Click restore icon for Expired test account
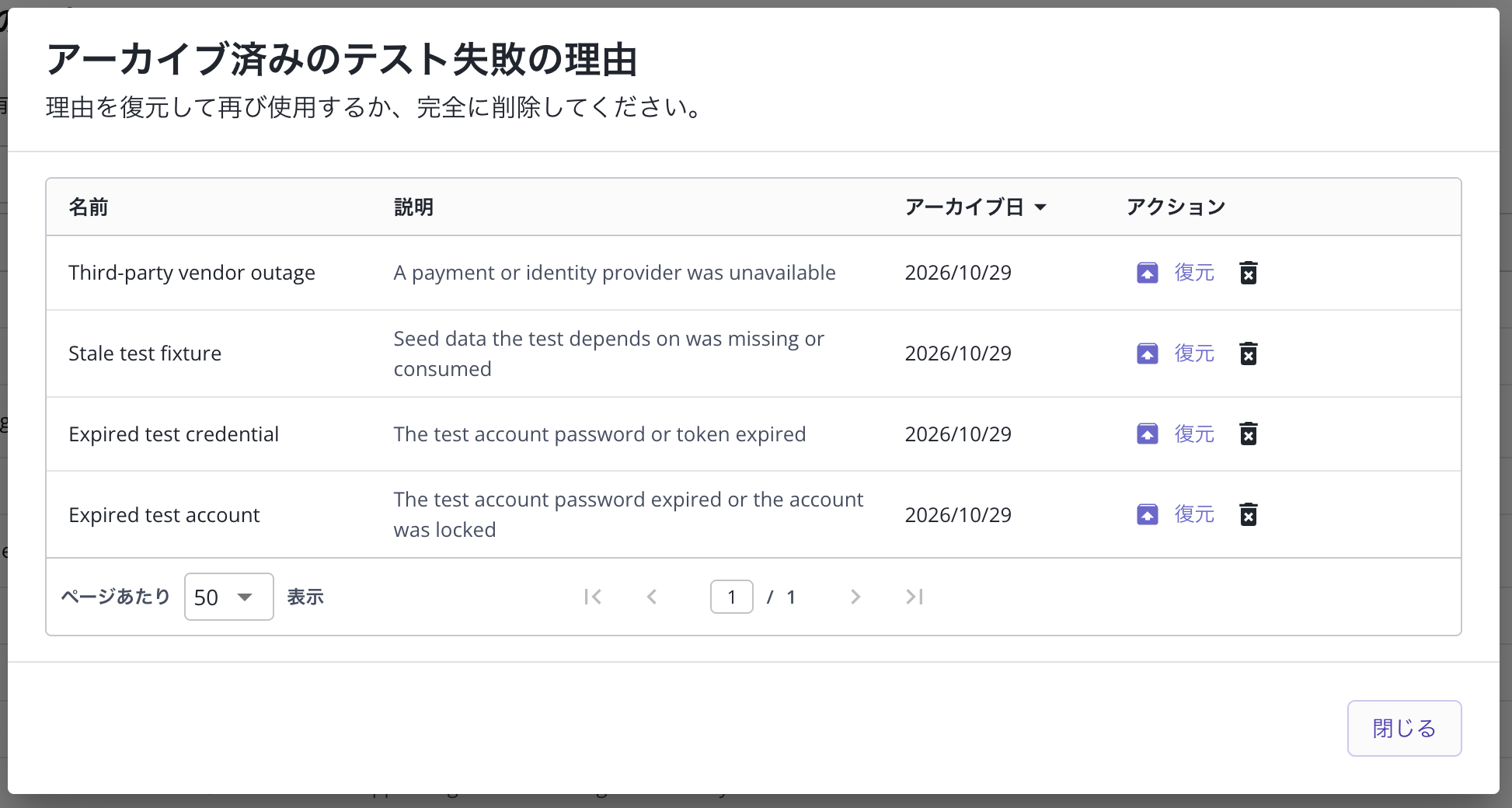Image resolution: width=1512 pixels, height=808 pixels. click(x=1148, y=514)
